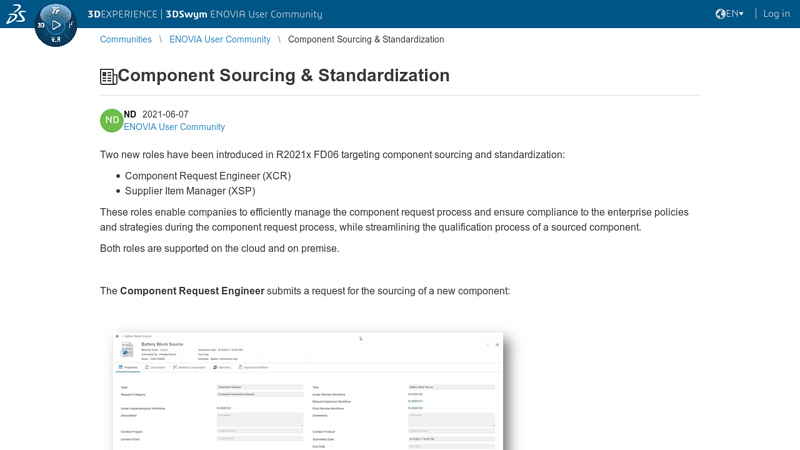Go to Communities breadcrumb
This screenshot has height=450, width=800.
coord(126,39)
